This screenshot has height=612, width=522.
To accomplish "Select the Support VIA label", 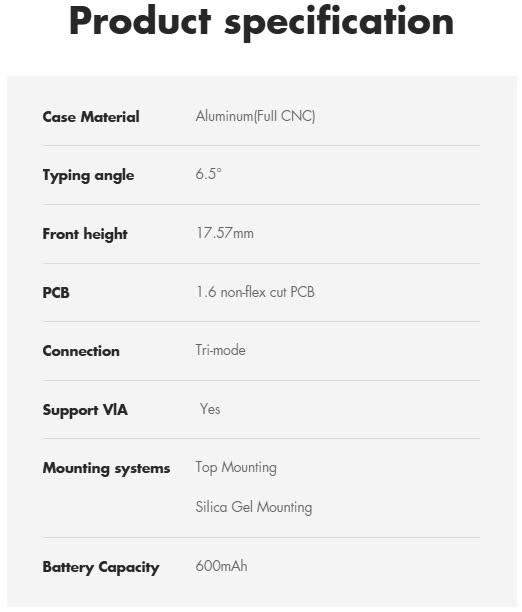I will [85, 410].
